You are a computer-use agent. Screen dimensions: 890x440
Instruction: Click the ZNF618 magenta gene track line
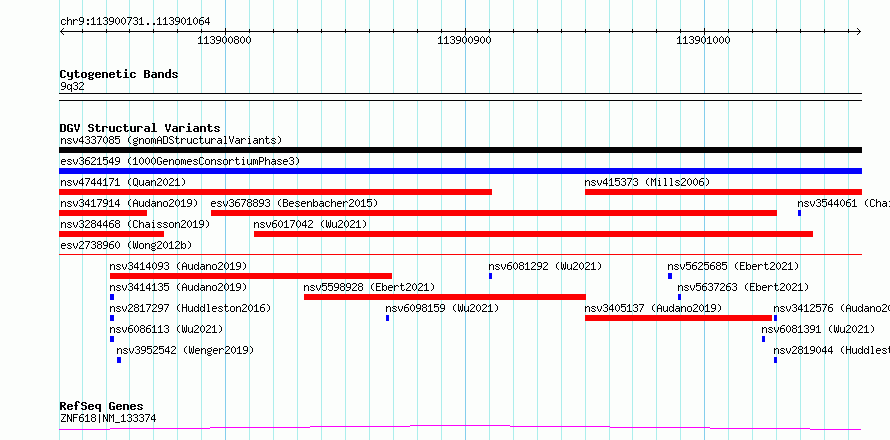pyautogui.click(x=460, y=427)
